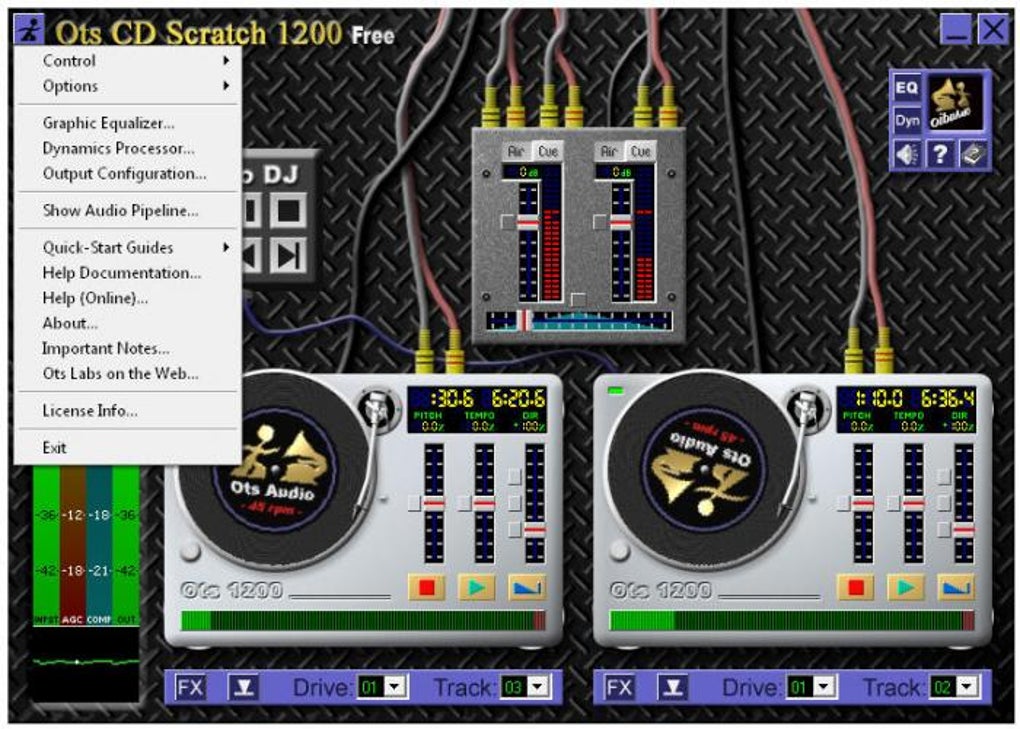Select Show Audio Pipeline... menu entry
The image size is (1020, 729).
pos(128,211)
